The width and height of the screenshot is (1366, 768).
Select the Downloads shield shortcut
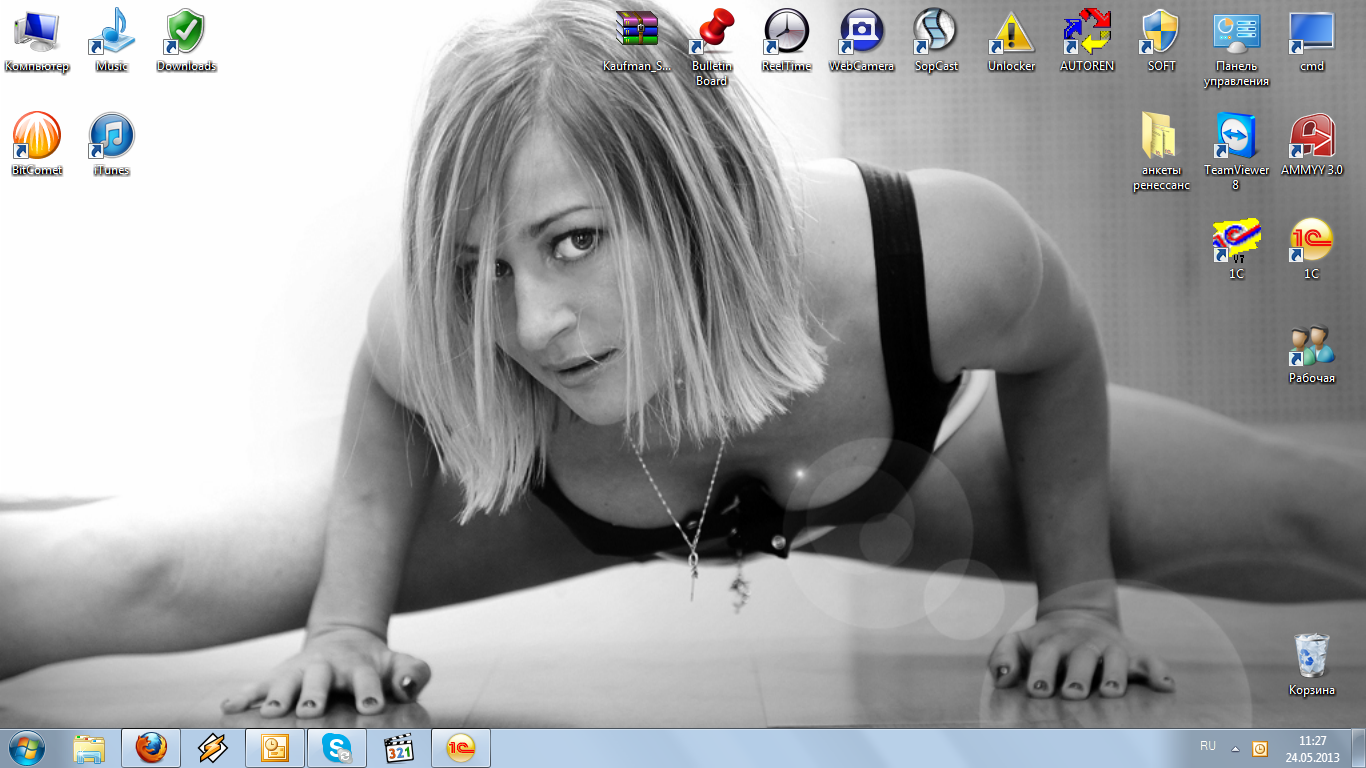[186, 40]
